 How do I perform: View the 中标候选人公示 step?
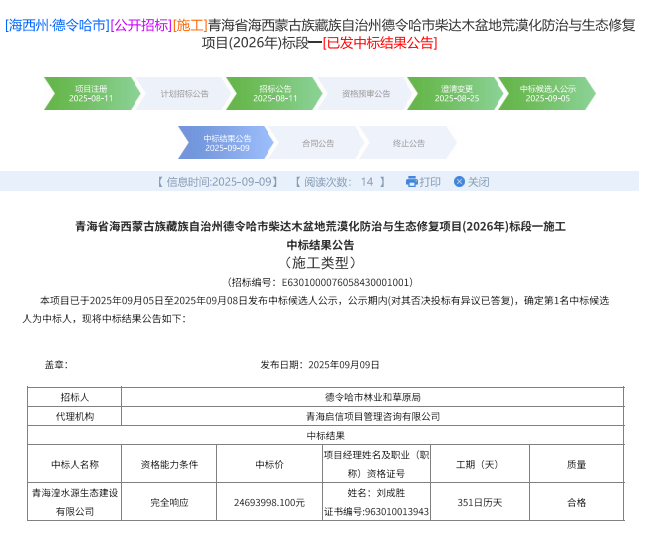[547, 94]
